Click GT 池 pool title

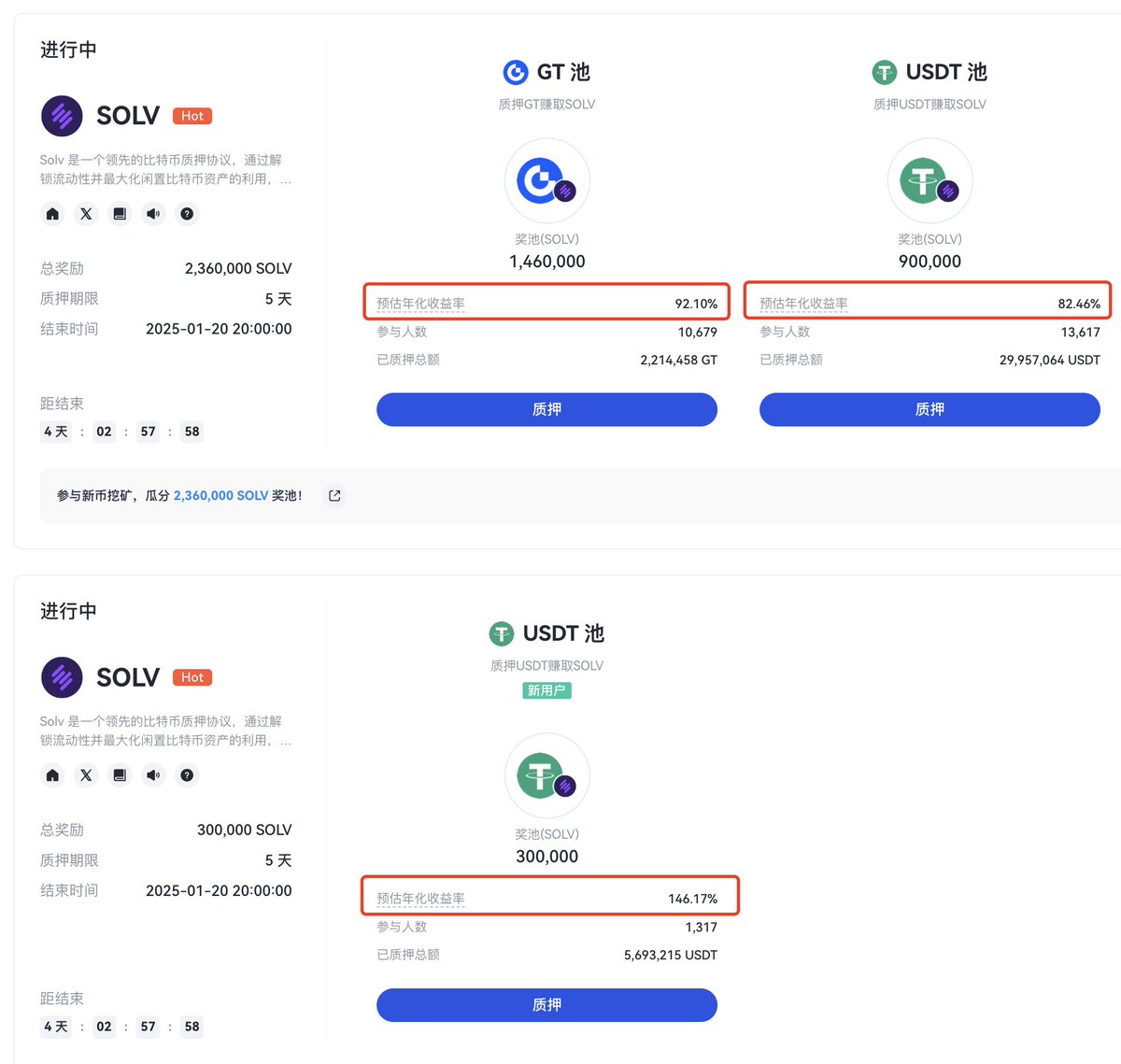coord(563,72)
